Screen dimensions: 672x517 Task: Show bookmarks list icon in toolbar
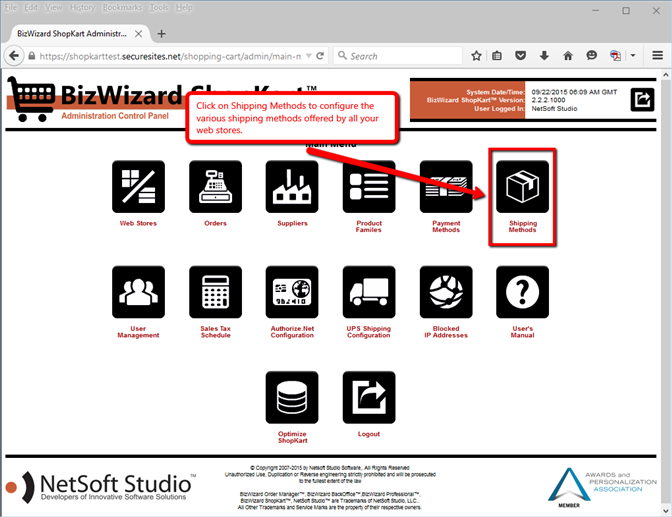coord(497,56)
